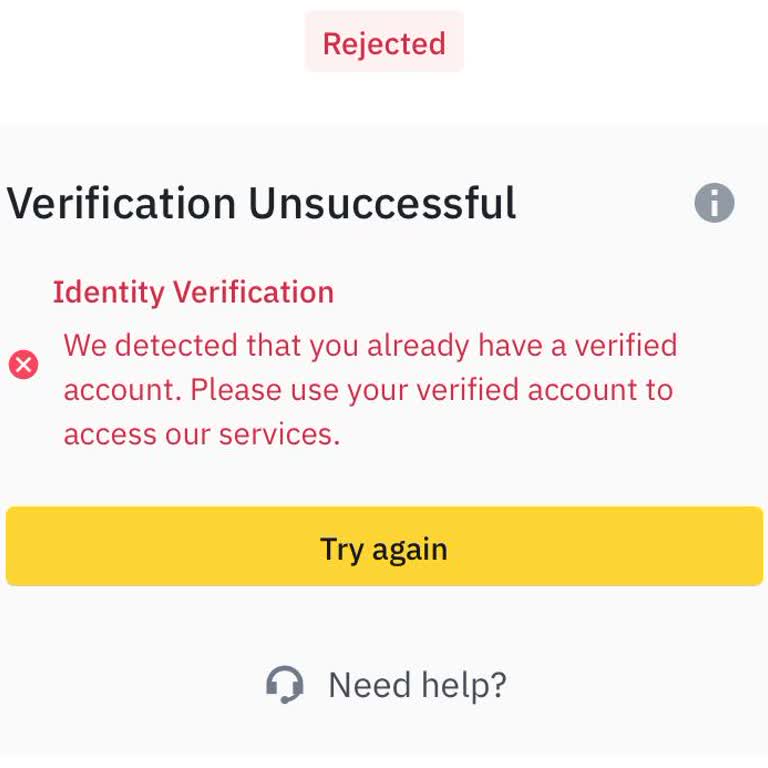Viewport: 768px width, 768px height.
Task: Click the red error X icon
Action: (x=24, y=364)
